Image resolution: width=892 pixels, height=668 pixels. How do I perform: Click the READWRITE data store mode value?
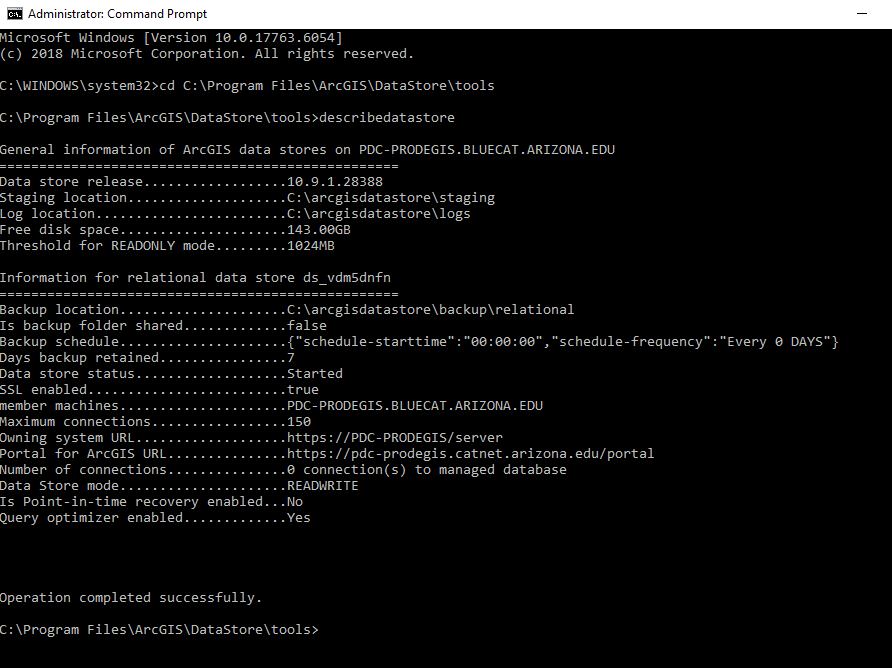(322, 486)
